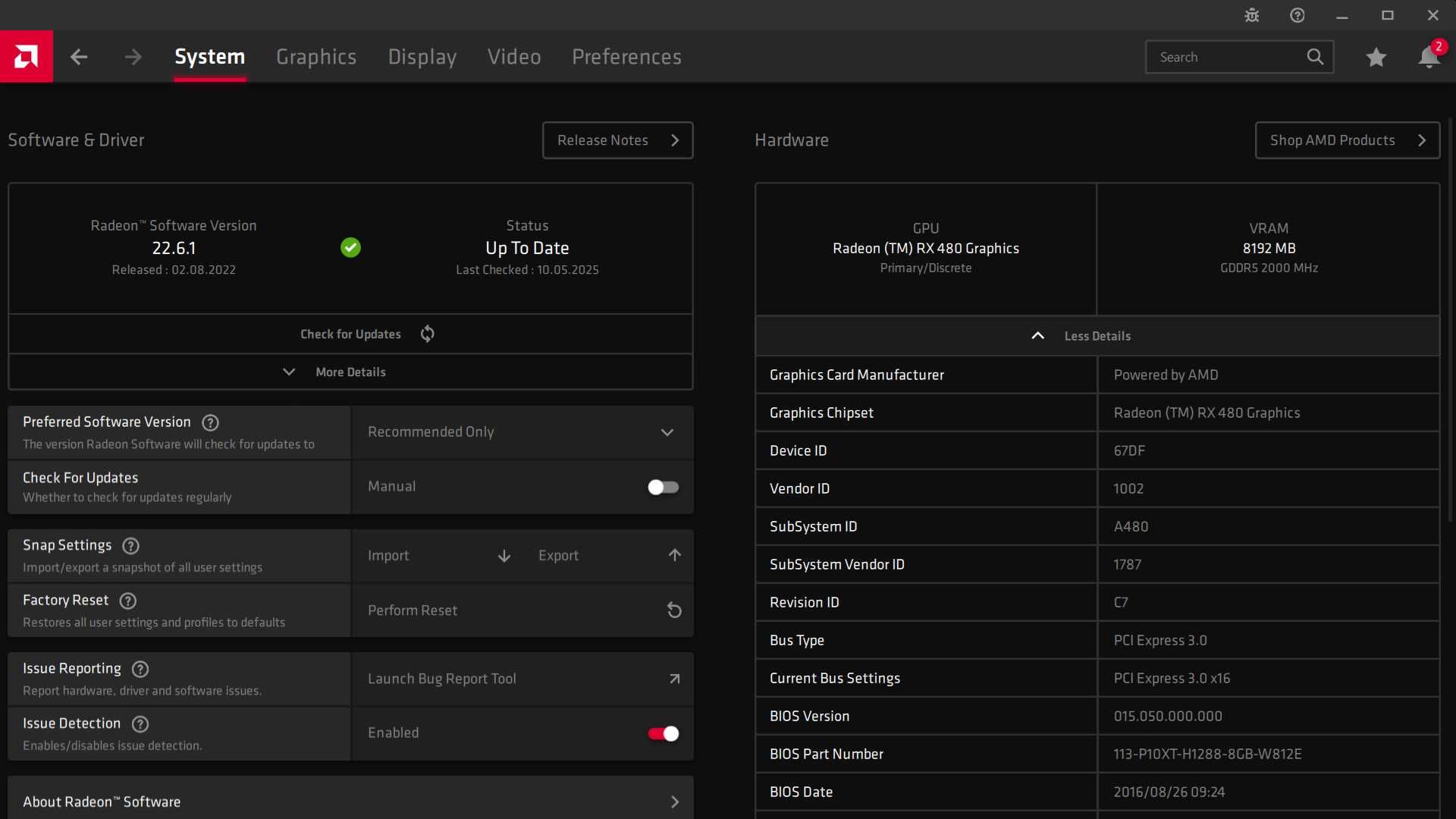Click the search magnifier icon
The height and width of the screenshot is (819, 1456).
point(1315,57)
